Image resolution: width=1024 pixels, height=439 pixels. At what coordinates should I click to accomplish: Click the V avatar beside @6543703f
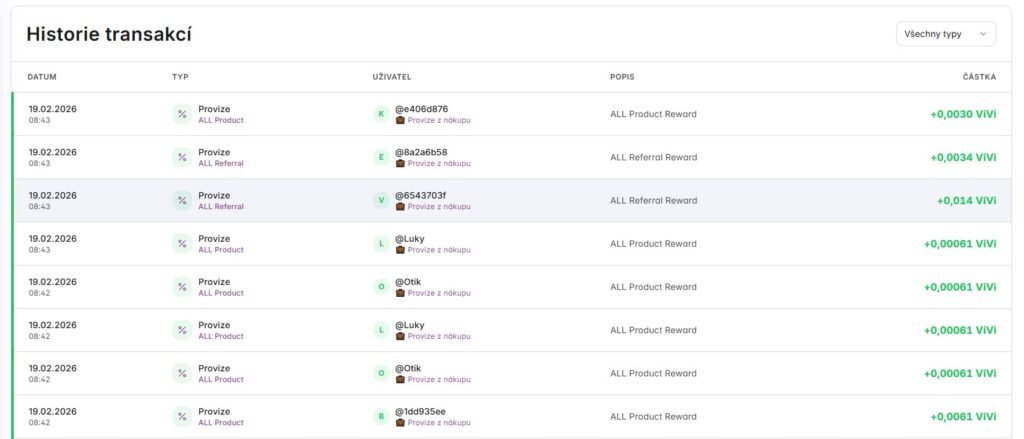coord(381,201)
